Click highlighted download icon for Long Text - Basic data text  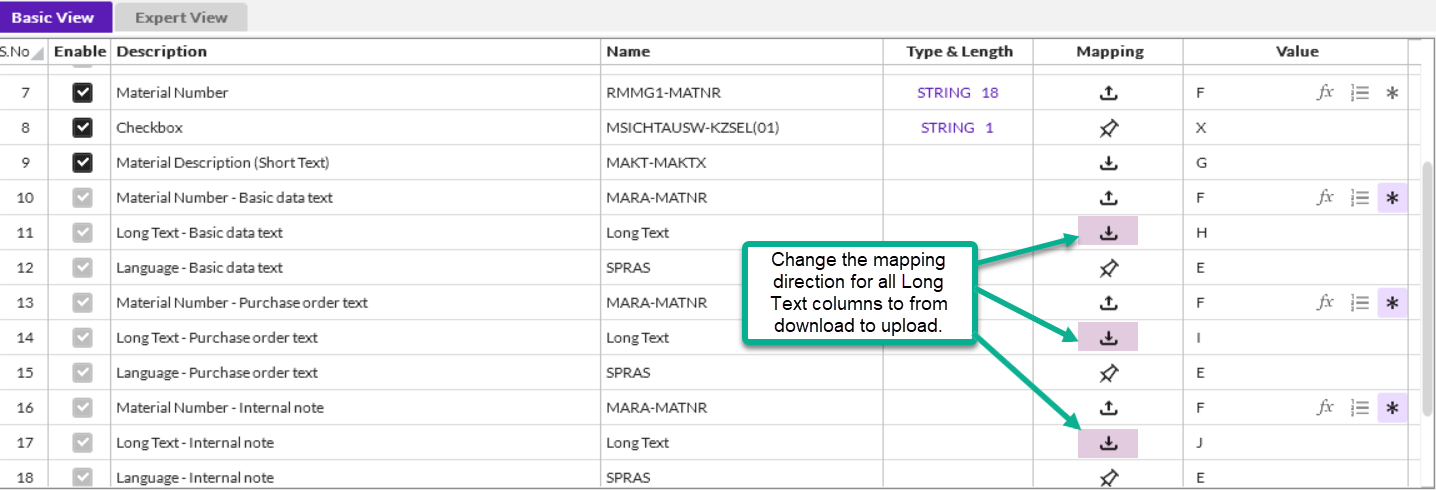(1108, 232)
